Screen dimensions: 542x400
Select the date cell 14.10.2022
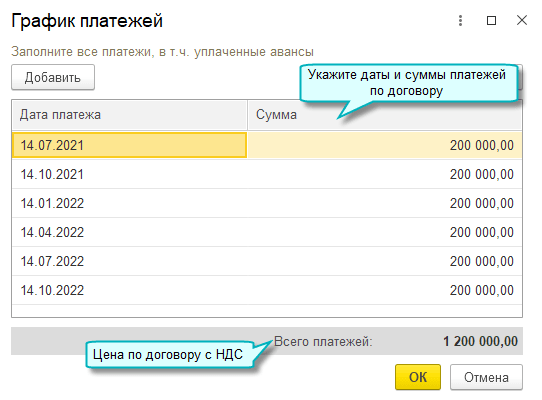click(129, 290)
